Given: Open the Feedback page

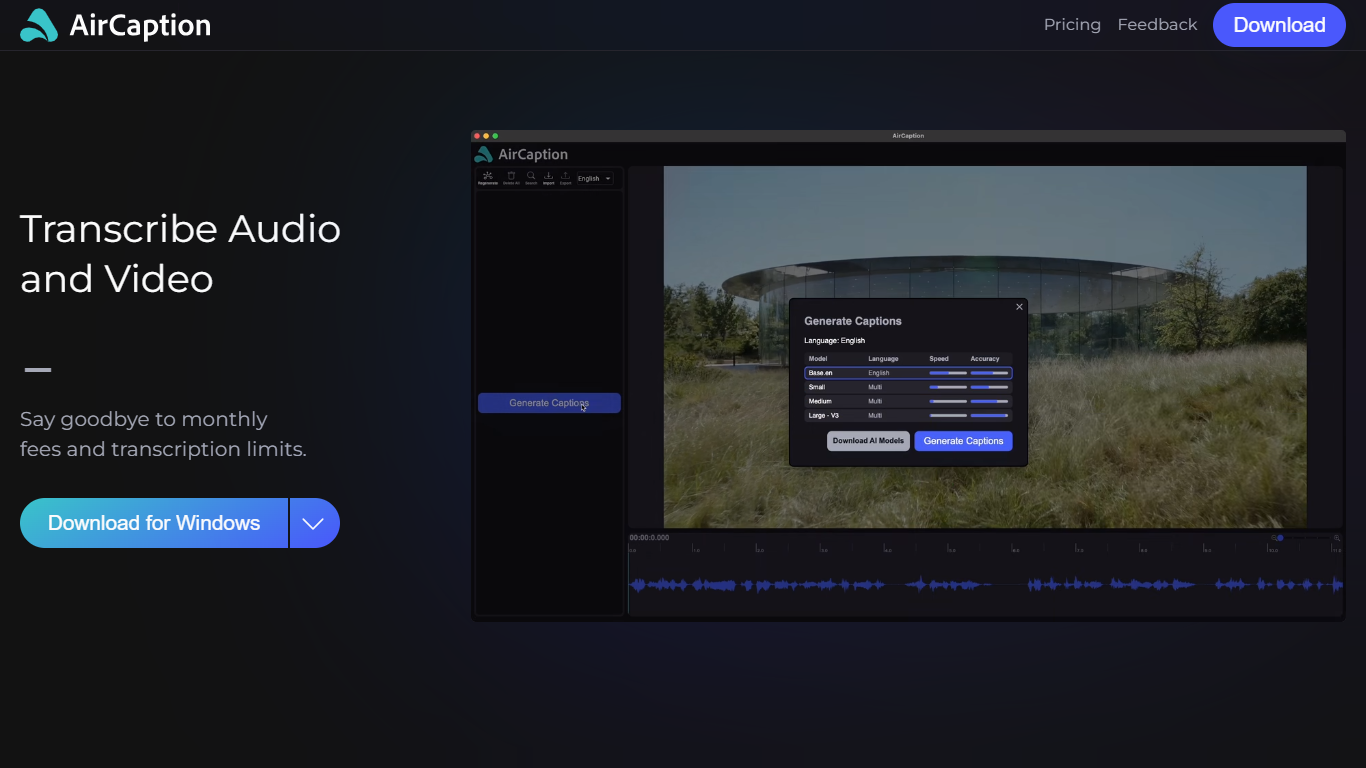Looking at the screenshot, I should coord(1157,25).
